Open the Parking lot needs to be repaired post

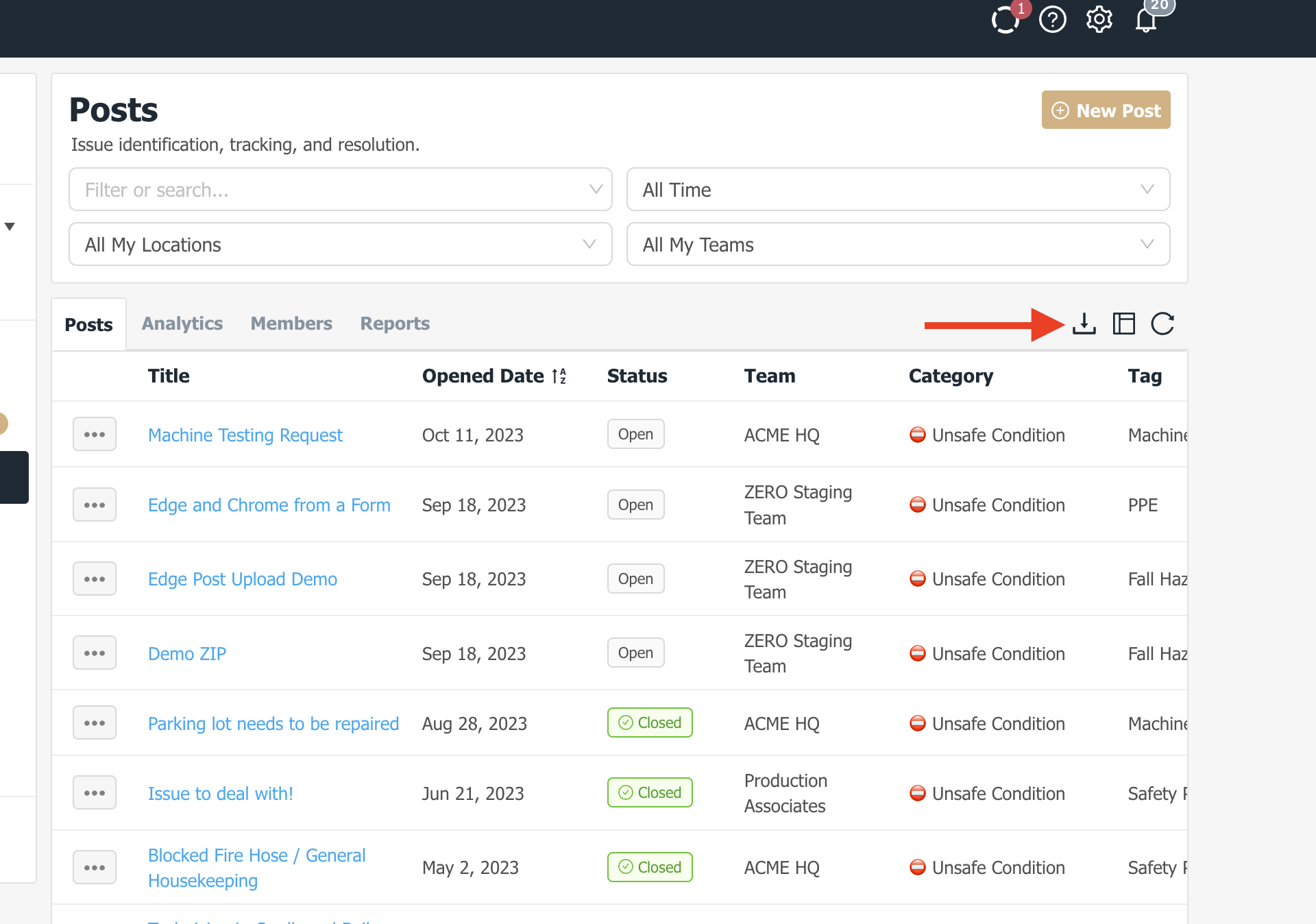click(273, 724)
